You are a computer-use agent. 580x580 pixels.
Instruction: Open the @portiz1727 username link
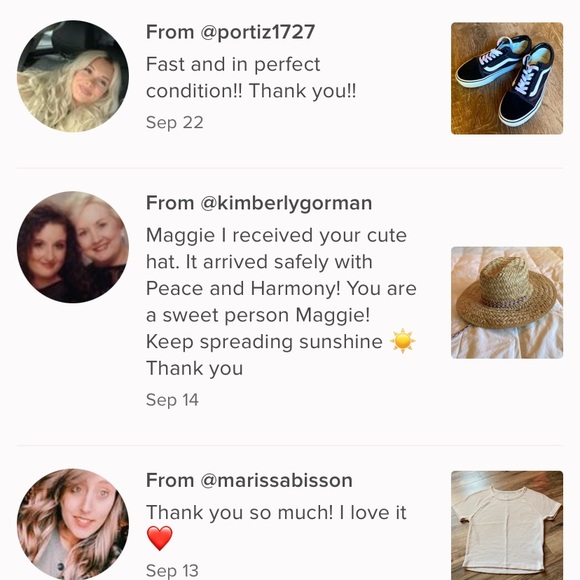click(257, 32)
